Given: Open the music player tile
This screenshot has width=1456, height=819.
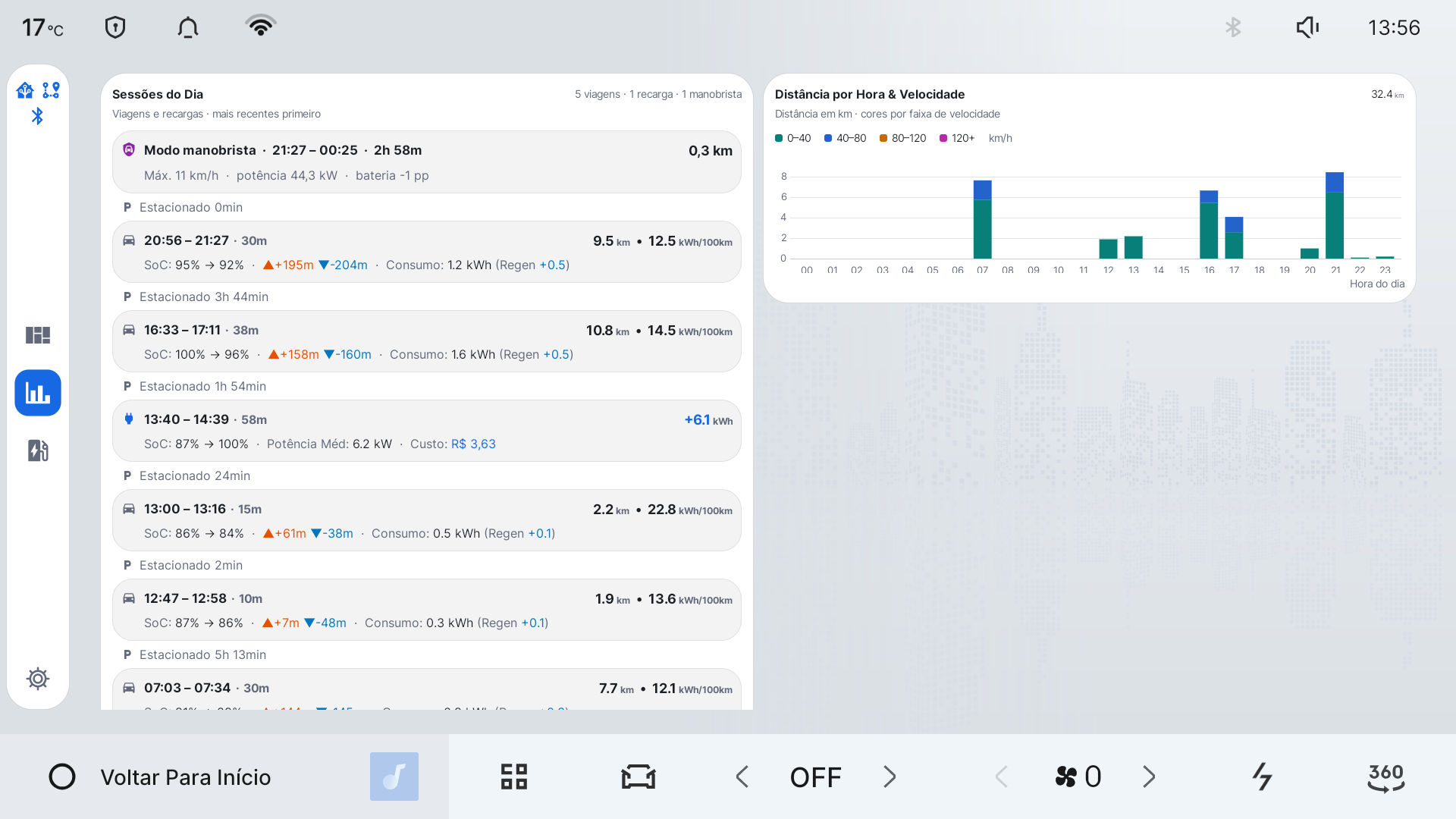Looking at the screenshot, I should pyautogui.click(x=394, y=777).
